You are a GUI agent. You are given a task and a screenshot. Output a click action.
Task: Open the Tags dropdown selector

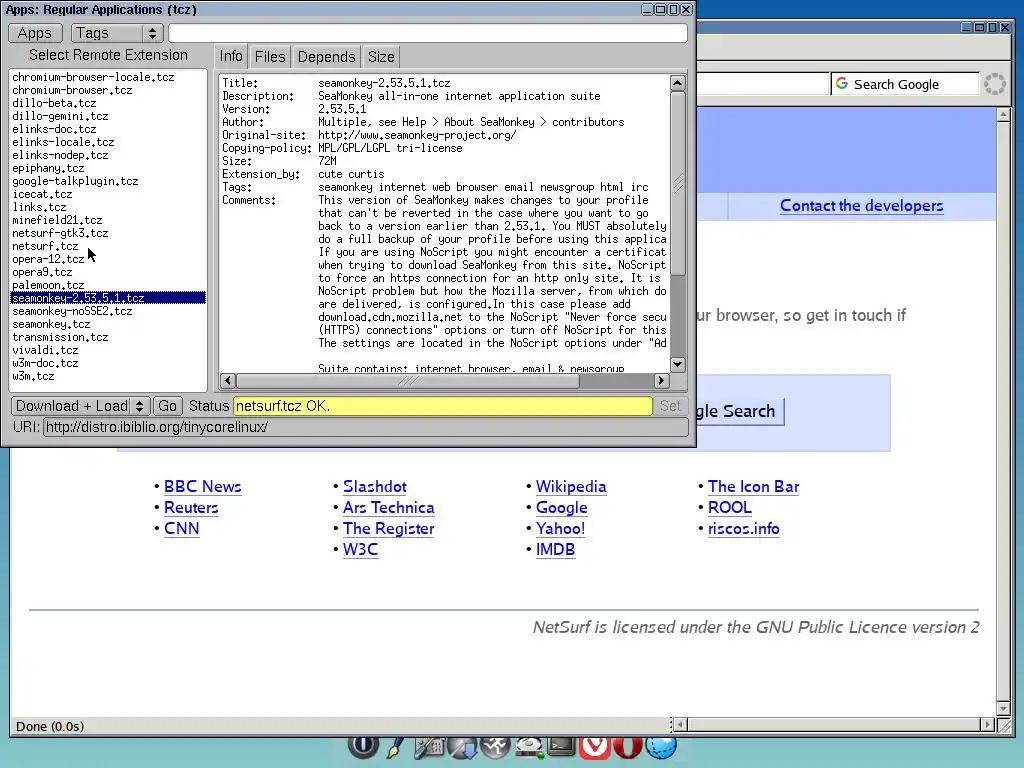click(x=116, y=33)
